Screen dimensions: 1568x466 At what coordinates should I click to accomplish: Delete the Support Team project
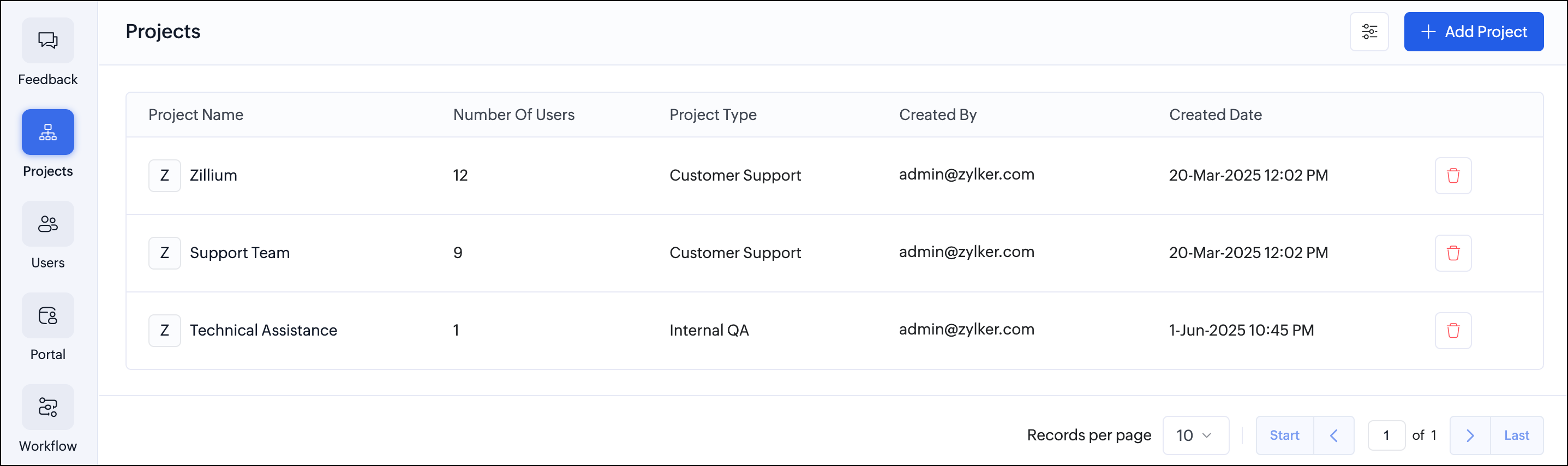pyautogui.click(x=1453, y=253)
